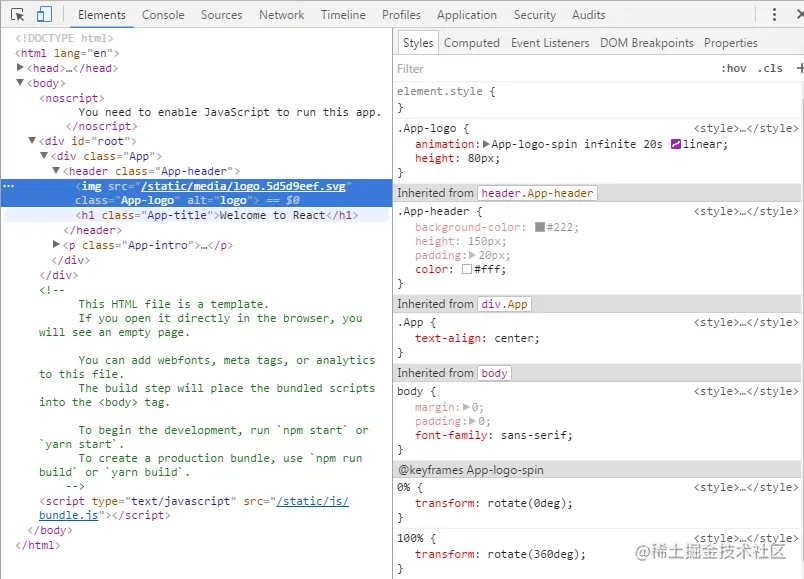Click the #fff color swatch
This screenshot has width=804, height=579.
coord(467,269)
